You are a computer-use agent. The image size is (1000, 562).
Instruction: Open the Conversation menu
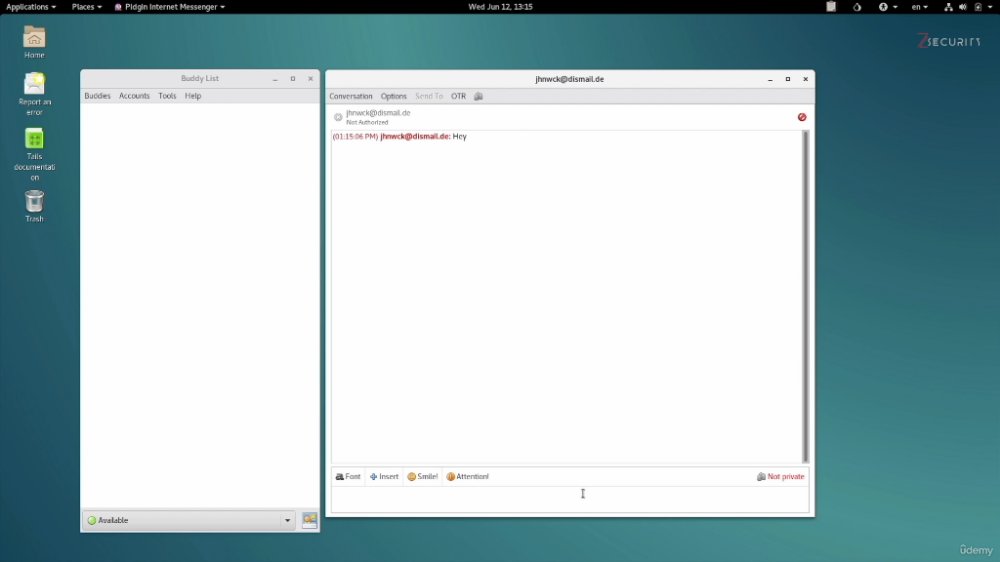click(x=351, y=96)
